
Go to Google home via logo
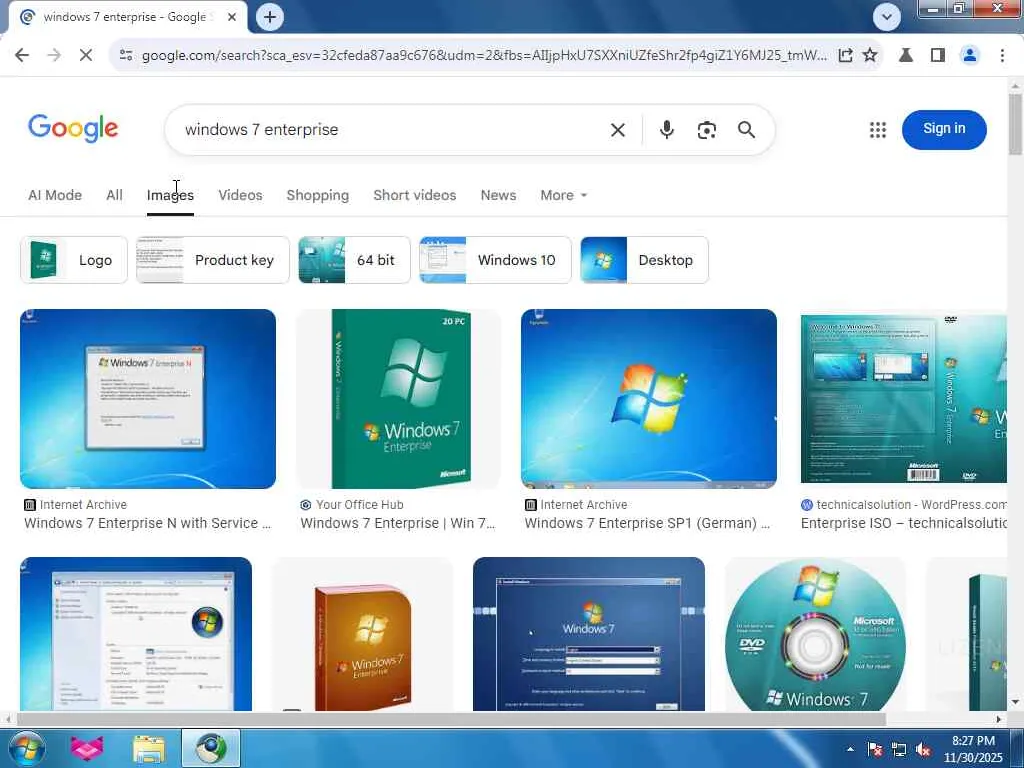[x=73, y=128]
